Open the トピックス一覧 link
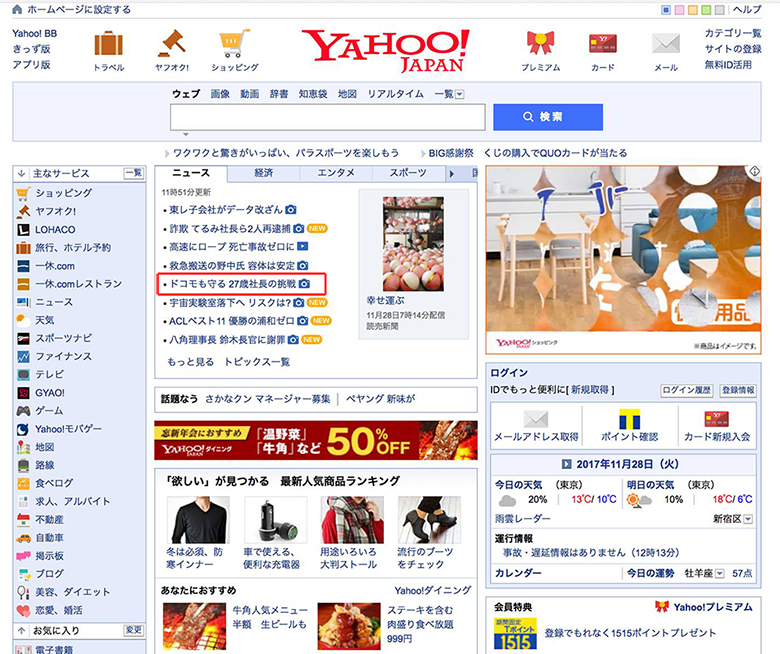Image resolution: width=780 pixels, height=654 pixels. (x=257, y=362)
